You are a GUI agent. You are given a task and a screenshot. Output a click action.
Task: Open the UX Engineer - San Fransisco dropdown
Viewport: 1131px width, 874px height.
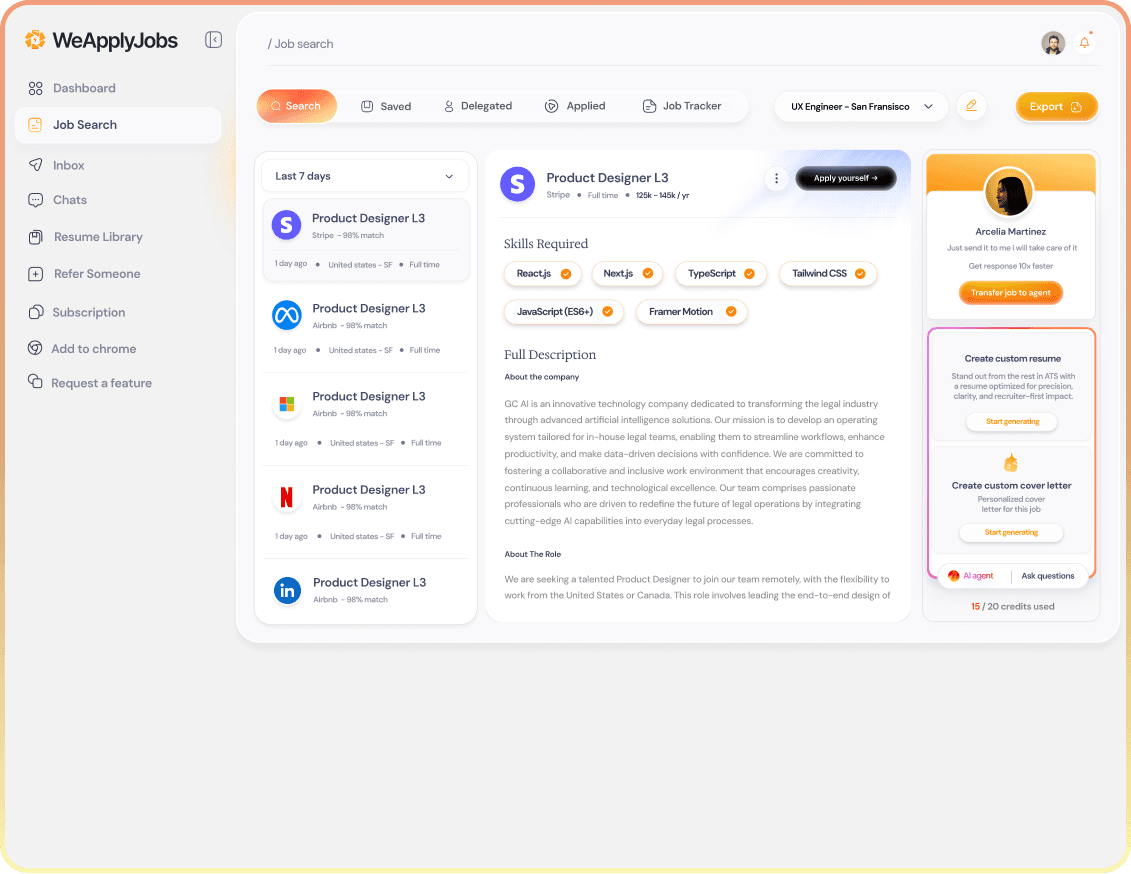(x=861, y=107)
